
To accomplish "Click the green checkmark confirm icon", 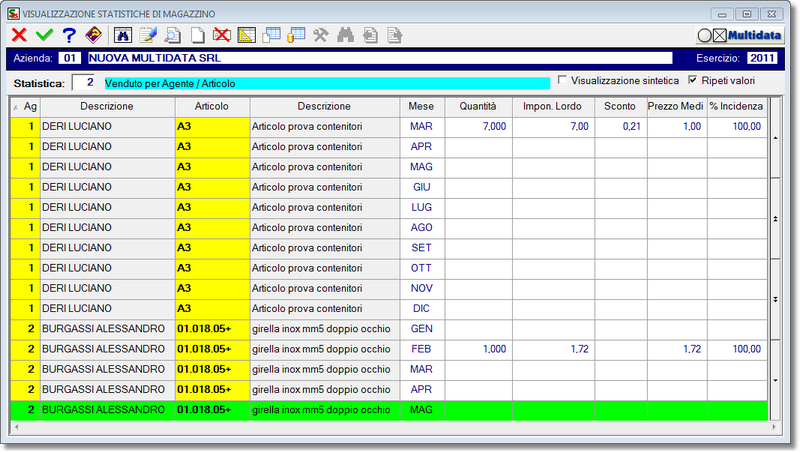I will (x=44, y=35).
